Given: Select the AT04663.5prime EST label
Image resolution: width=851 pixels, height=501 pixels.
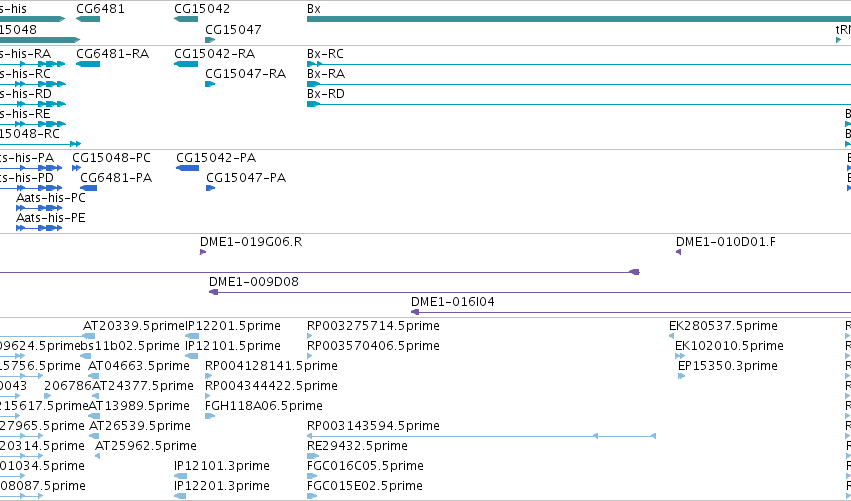Looking at the screenshot, I should (x=139, y=366).
